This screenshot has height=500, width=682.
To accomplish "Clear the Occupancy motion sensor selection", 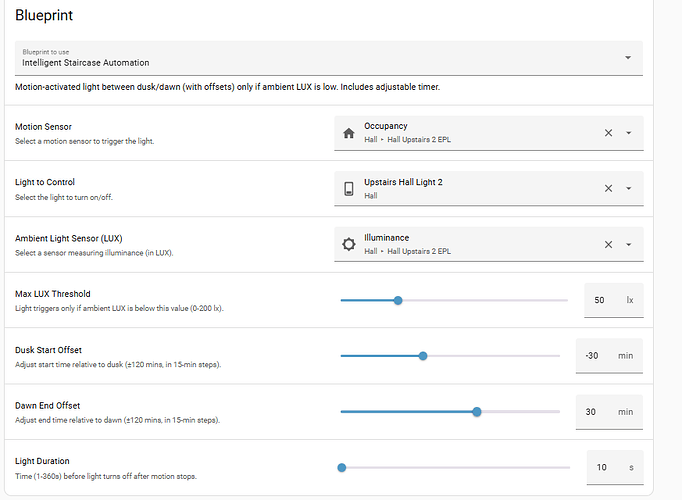I will (x=608, y=133).
